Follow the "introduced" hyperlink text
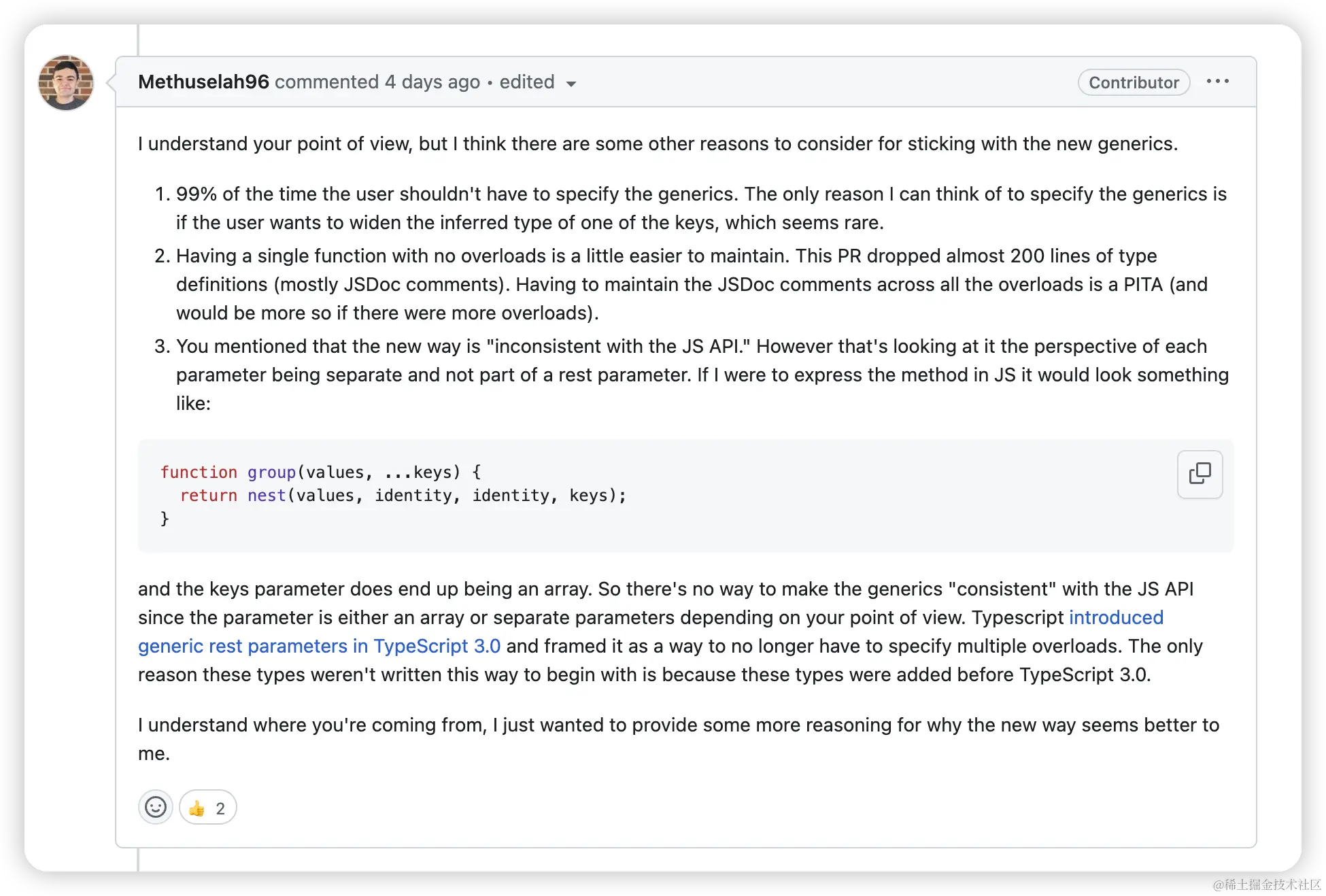Image resolution: width=1326 pixels, height=896 pixels. click(x=1116, y=617)
